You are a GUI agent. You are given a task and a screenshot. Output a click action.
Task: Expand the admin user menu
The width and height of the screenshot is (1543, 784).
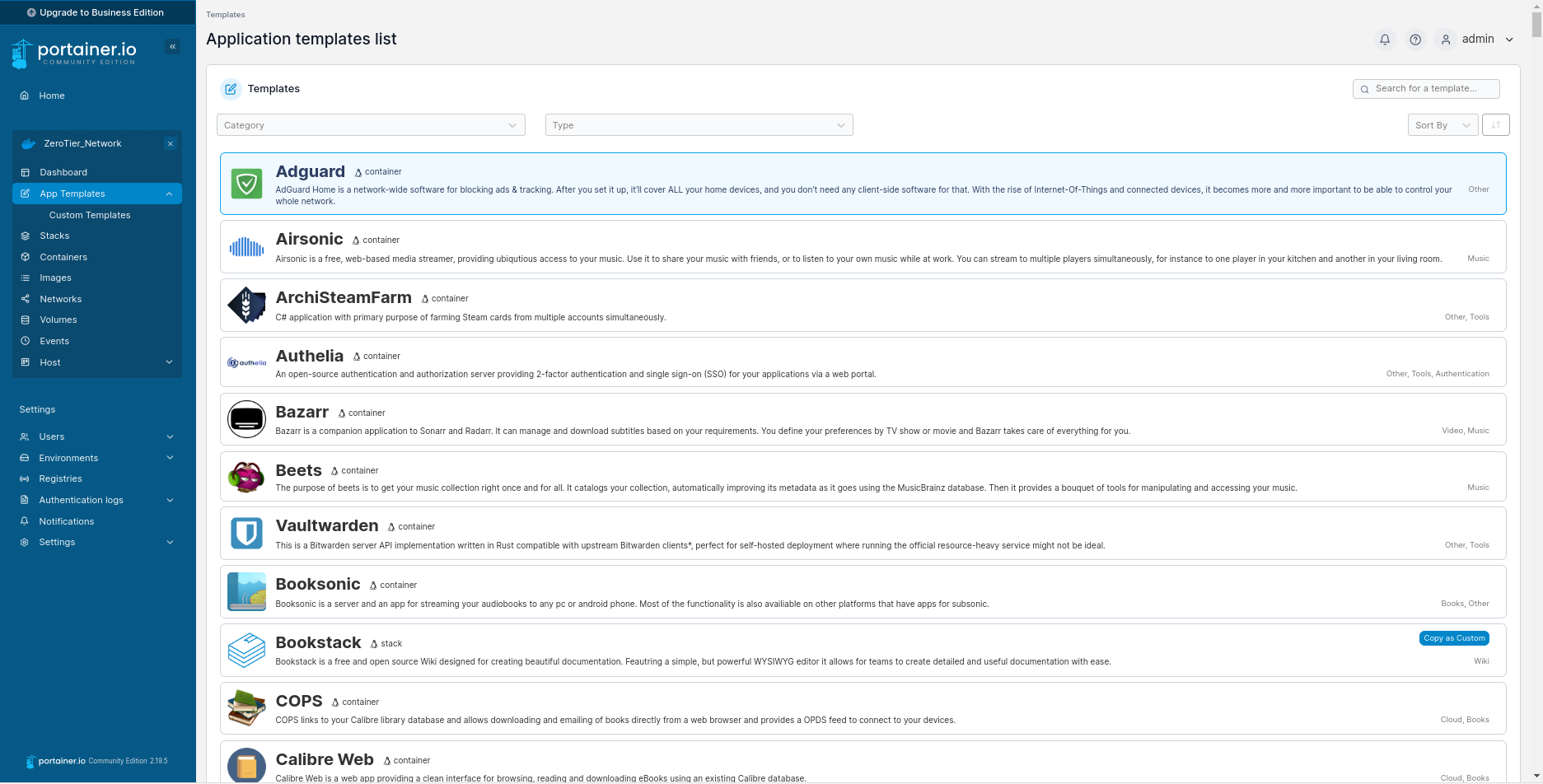click(x=1479, y=40)
